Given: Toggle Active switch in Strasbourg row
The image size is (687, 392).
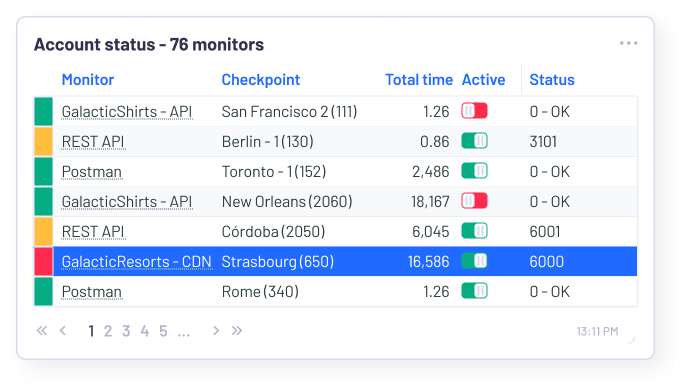Looking at the screenshot, I should 475,261.
